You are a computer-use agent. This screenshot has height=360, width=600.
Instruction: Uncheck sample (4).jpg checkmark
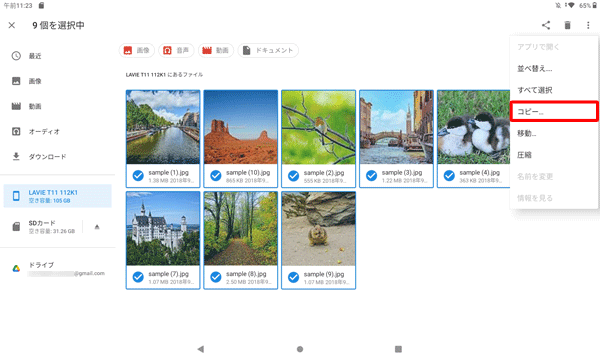coord(449,176)
